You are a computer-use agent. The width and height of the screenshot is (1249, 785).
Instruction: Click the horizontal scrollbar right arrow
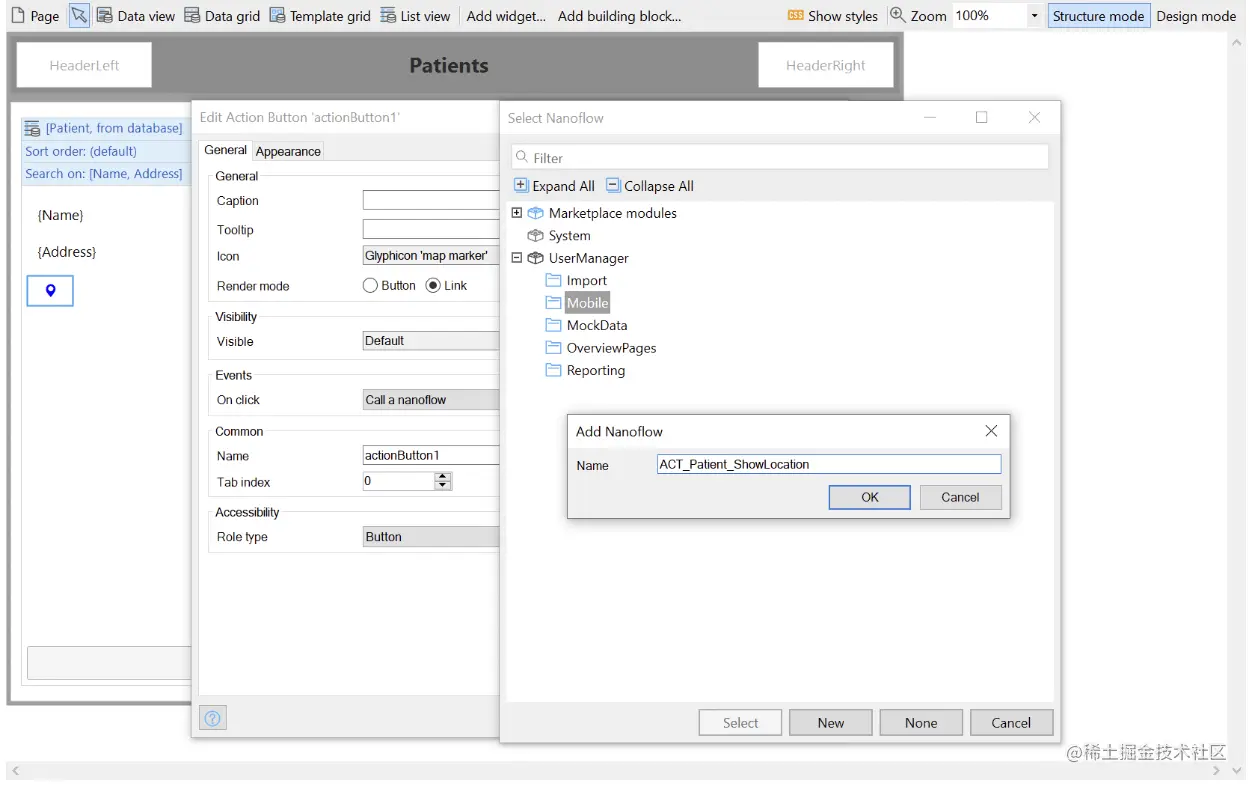pyautogui.click(x=1217, y=771)
